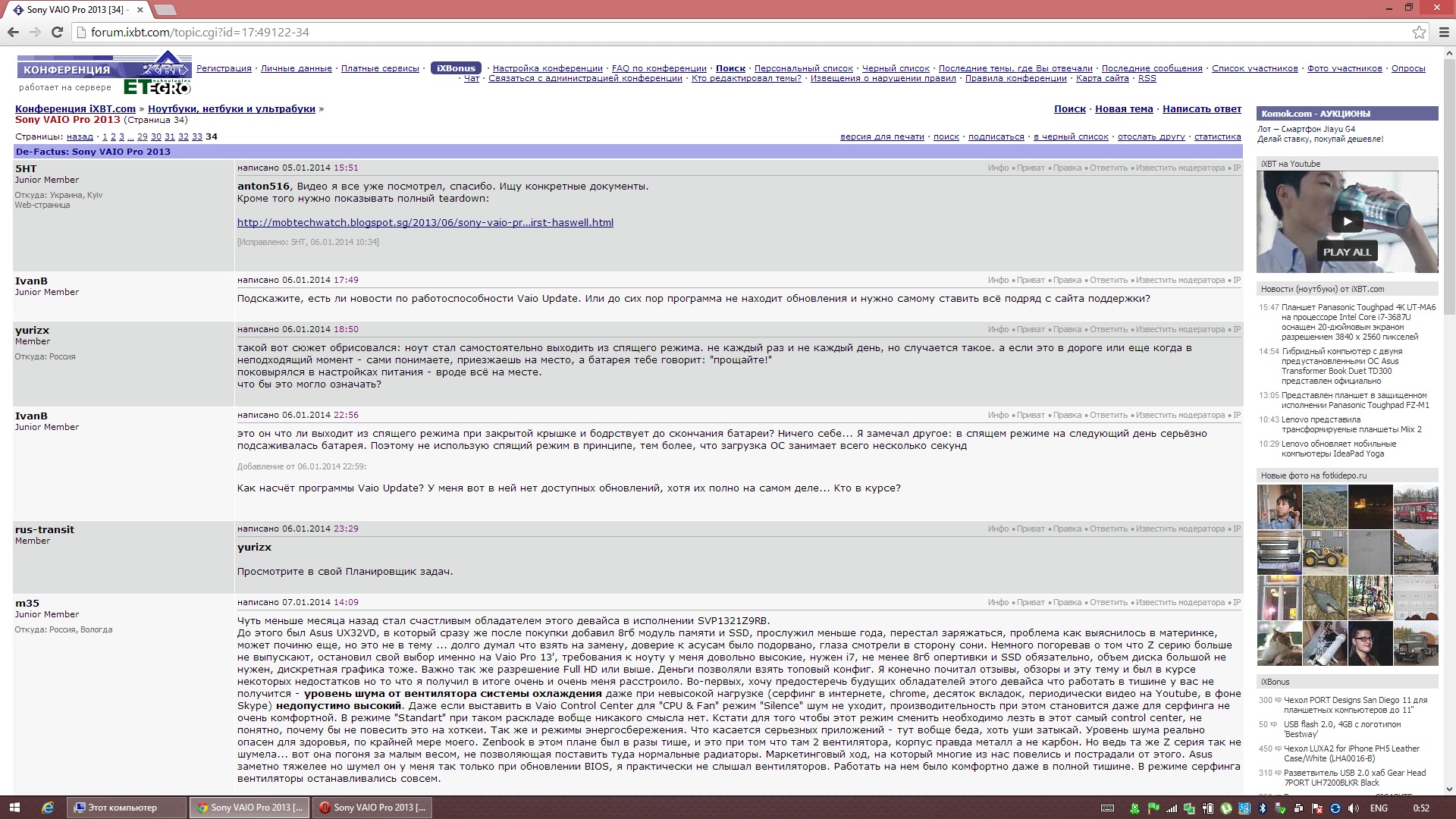
Task: Go to page 1 of the topic
Action: [105, 136]
